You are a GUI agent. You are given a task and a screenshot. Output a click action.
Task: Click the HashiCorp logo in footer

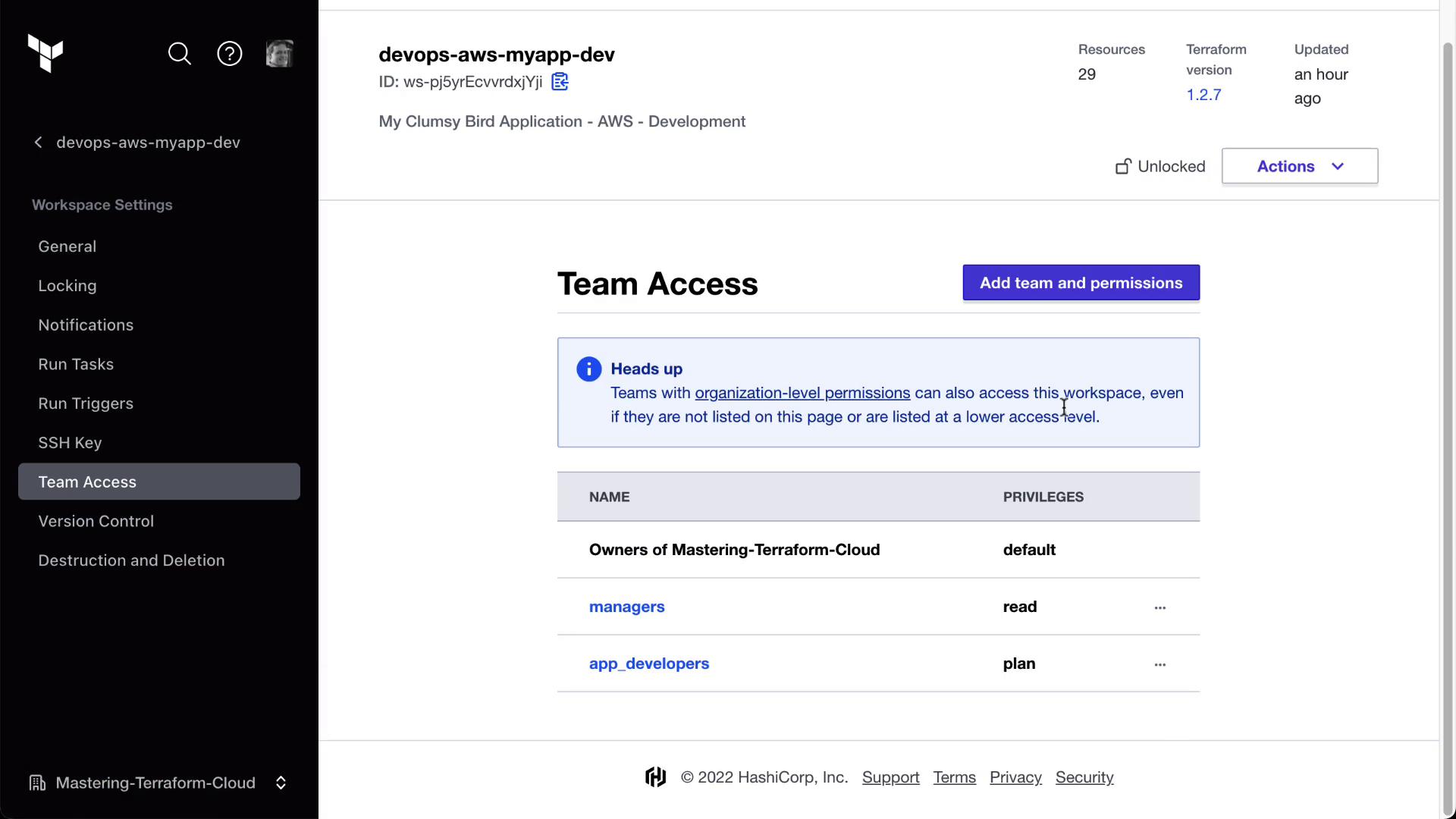pyautogui.click(x=655, y=777)
